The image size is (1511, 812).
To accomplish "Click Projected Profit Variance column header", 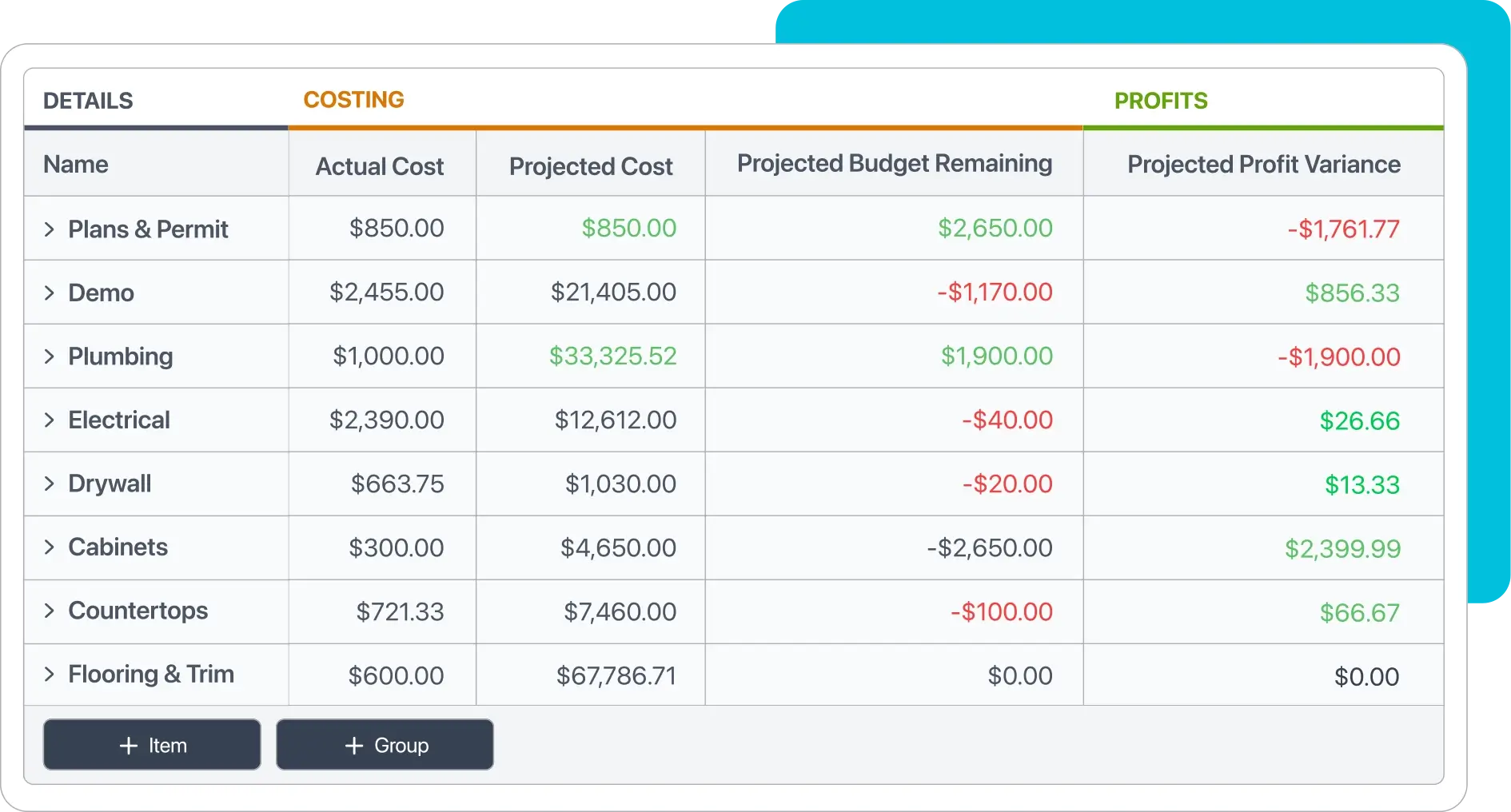I will pos(1263,165).
